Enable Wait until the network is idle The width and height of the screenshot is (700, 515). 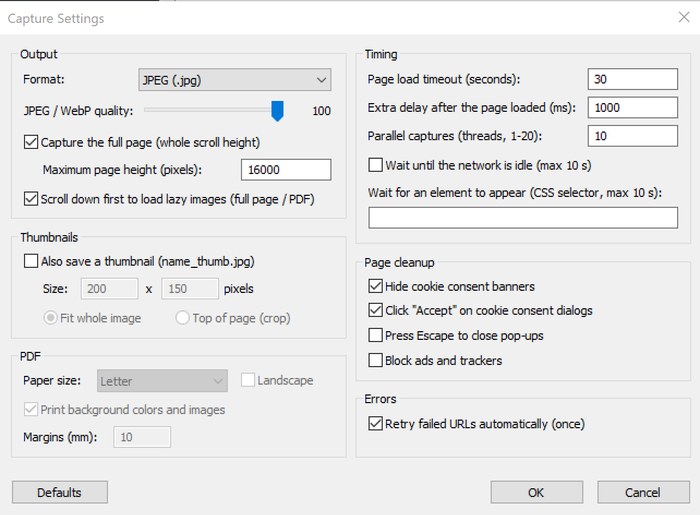point(375,165)
